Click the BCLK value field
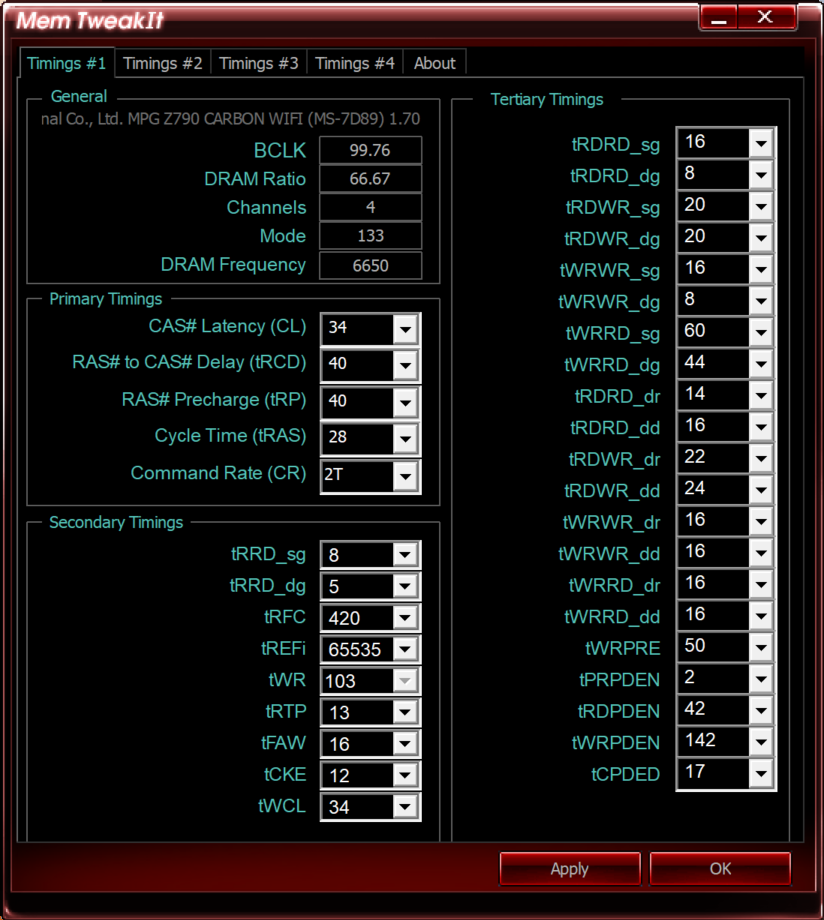This screenshot has width=824, height=920. tap(370, 150)
